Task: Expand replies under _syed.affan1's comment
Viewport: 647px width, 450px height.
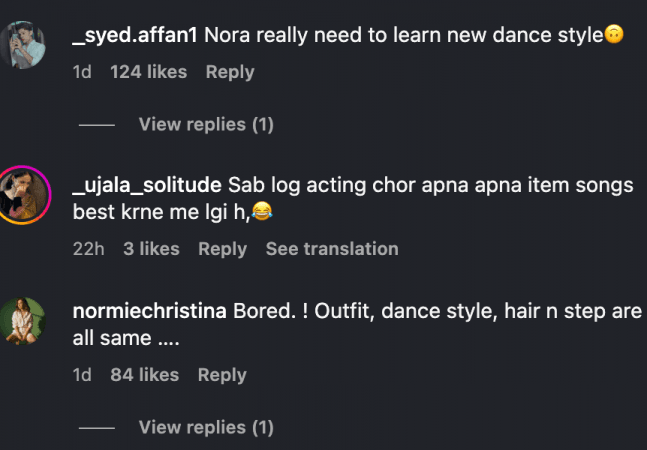Action: click(x=205, y=124)
